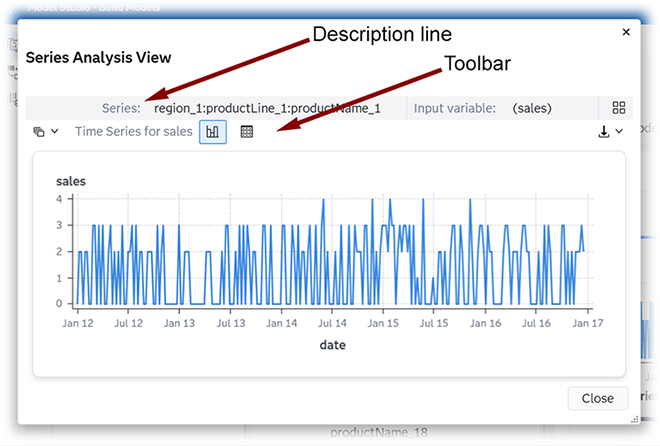The width and height of the screenshot is (660, 446).
Task: Click the 'Jul 13' tick label on the x-axis
Action: tap(231, 323)
